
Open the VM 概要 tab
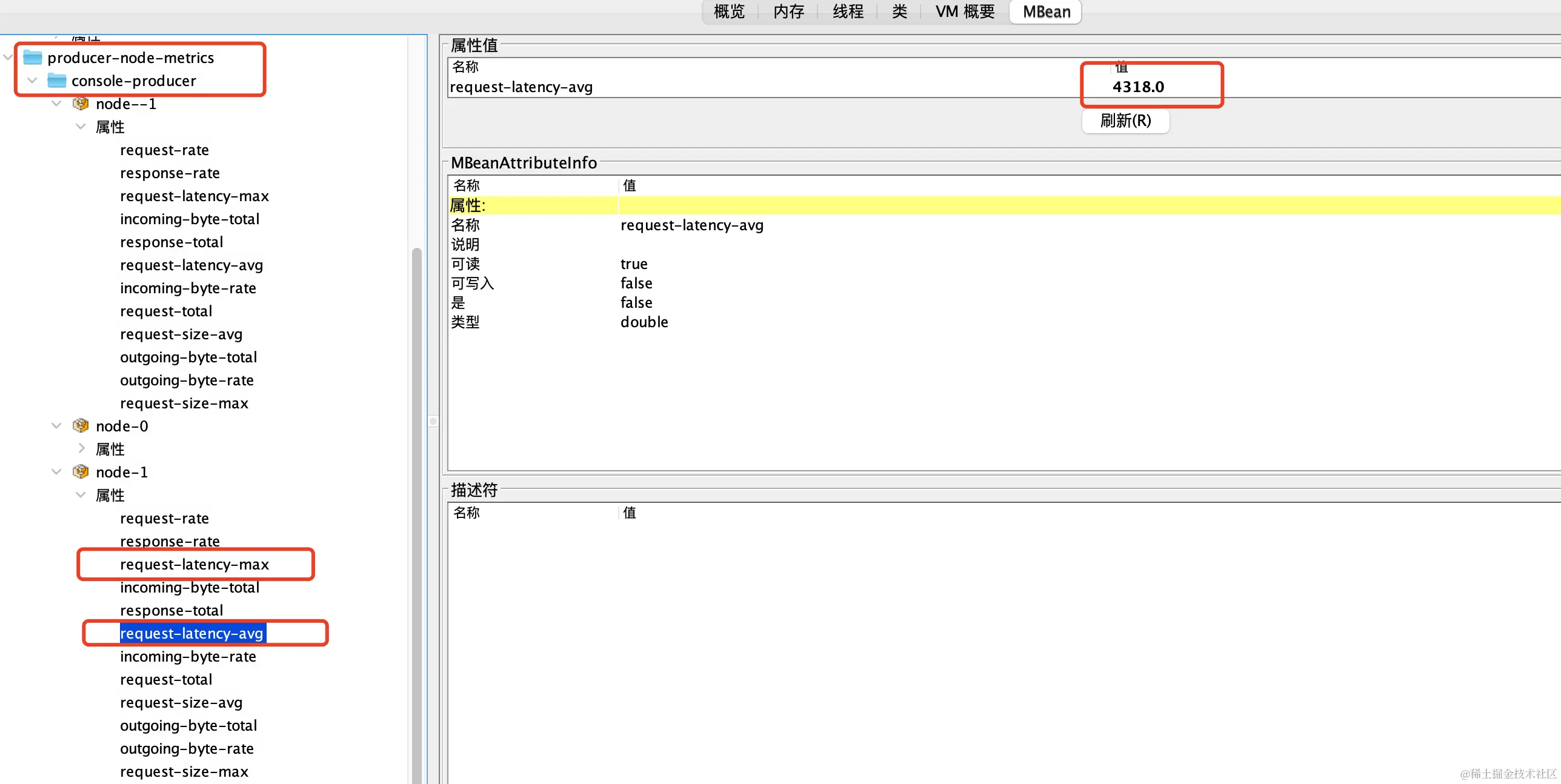click(965, 12)
